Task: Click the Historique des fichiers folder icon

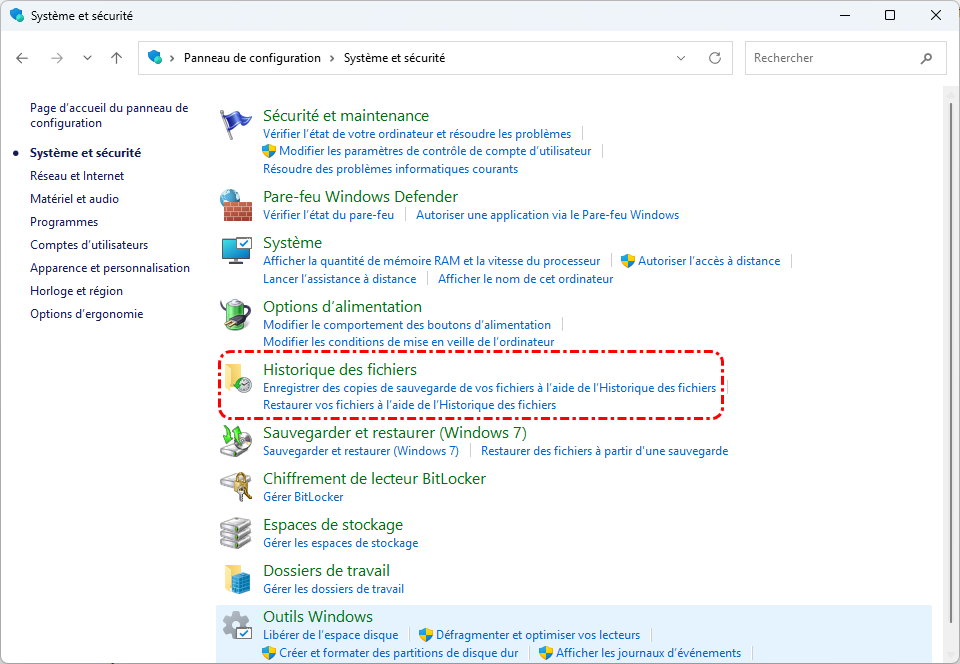Action: point(237,377)
